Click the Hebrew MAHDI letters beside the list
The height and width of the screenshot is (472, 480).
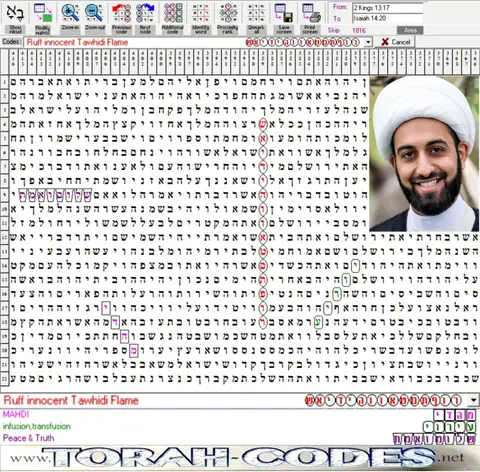click(x=455, y=415)
